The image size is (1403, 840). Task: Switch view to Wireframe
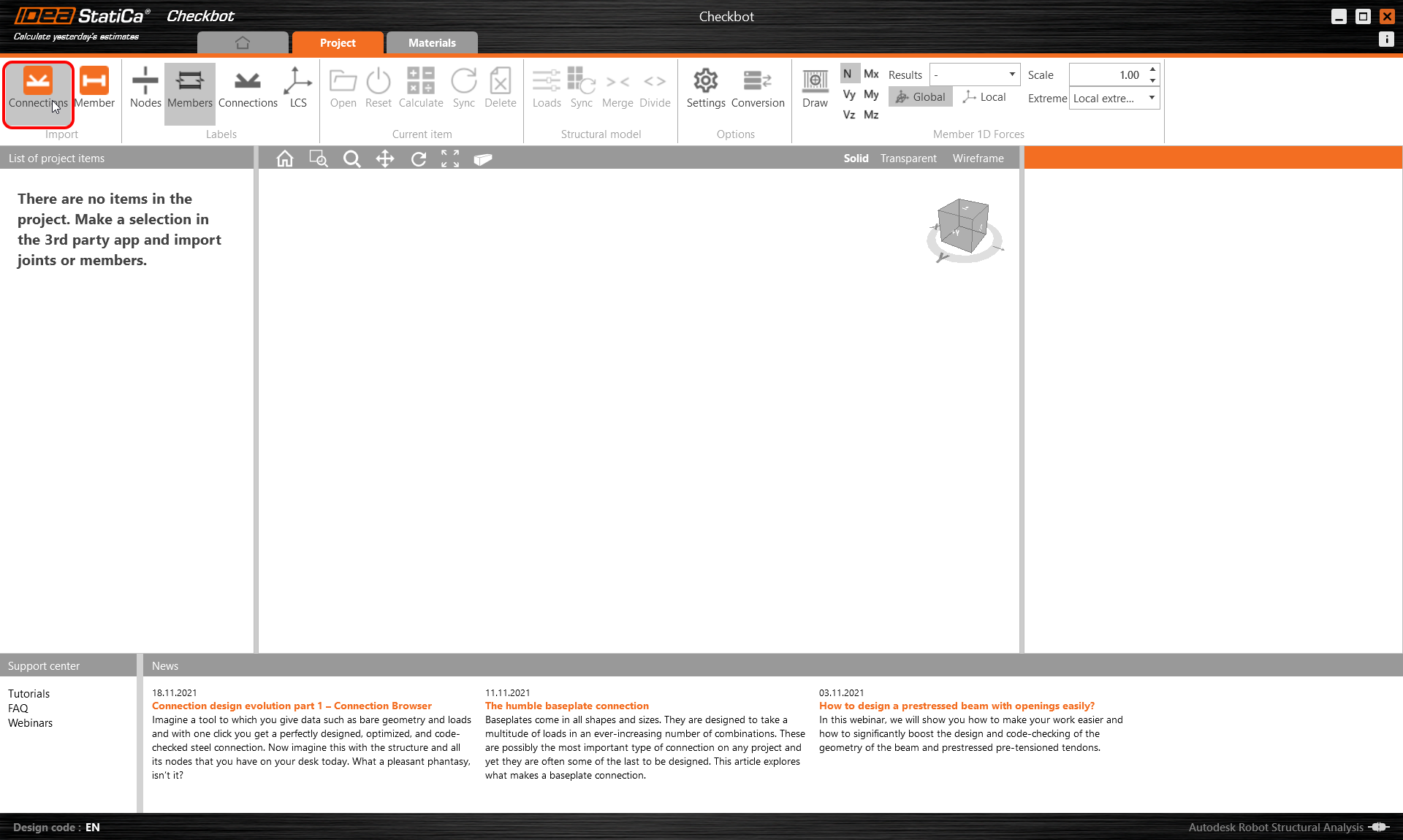tap(978, 159)
